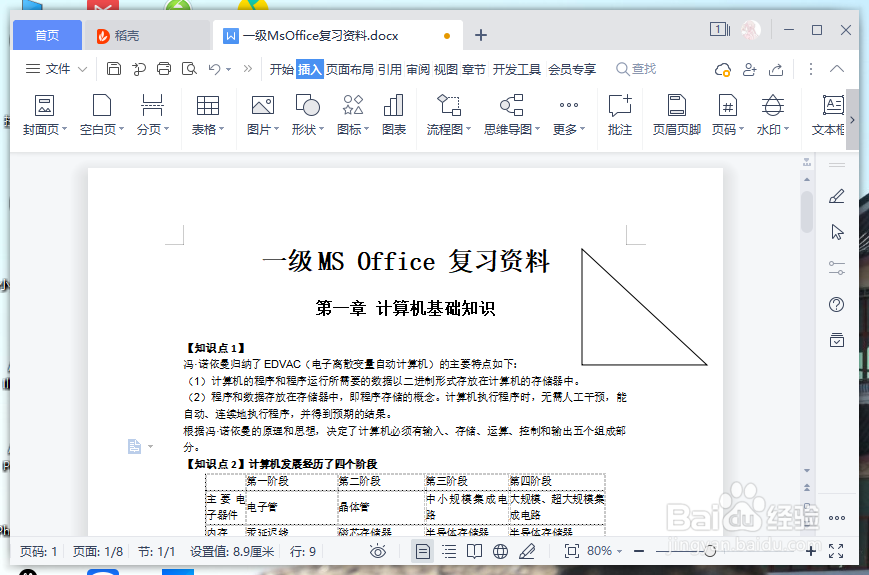
Task: Click the Print icon in quick toolbar
Action: 164,69
